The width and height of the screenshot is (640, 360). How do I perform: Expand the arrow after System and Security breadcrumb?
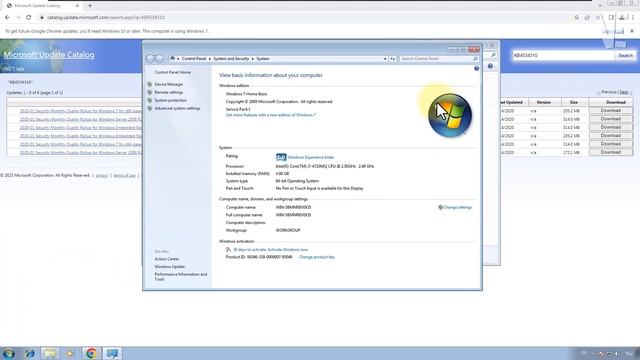253,59
